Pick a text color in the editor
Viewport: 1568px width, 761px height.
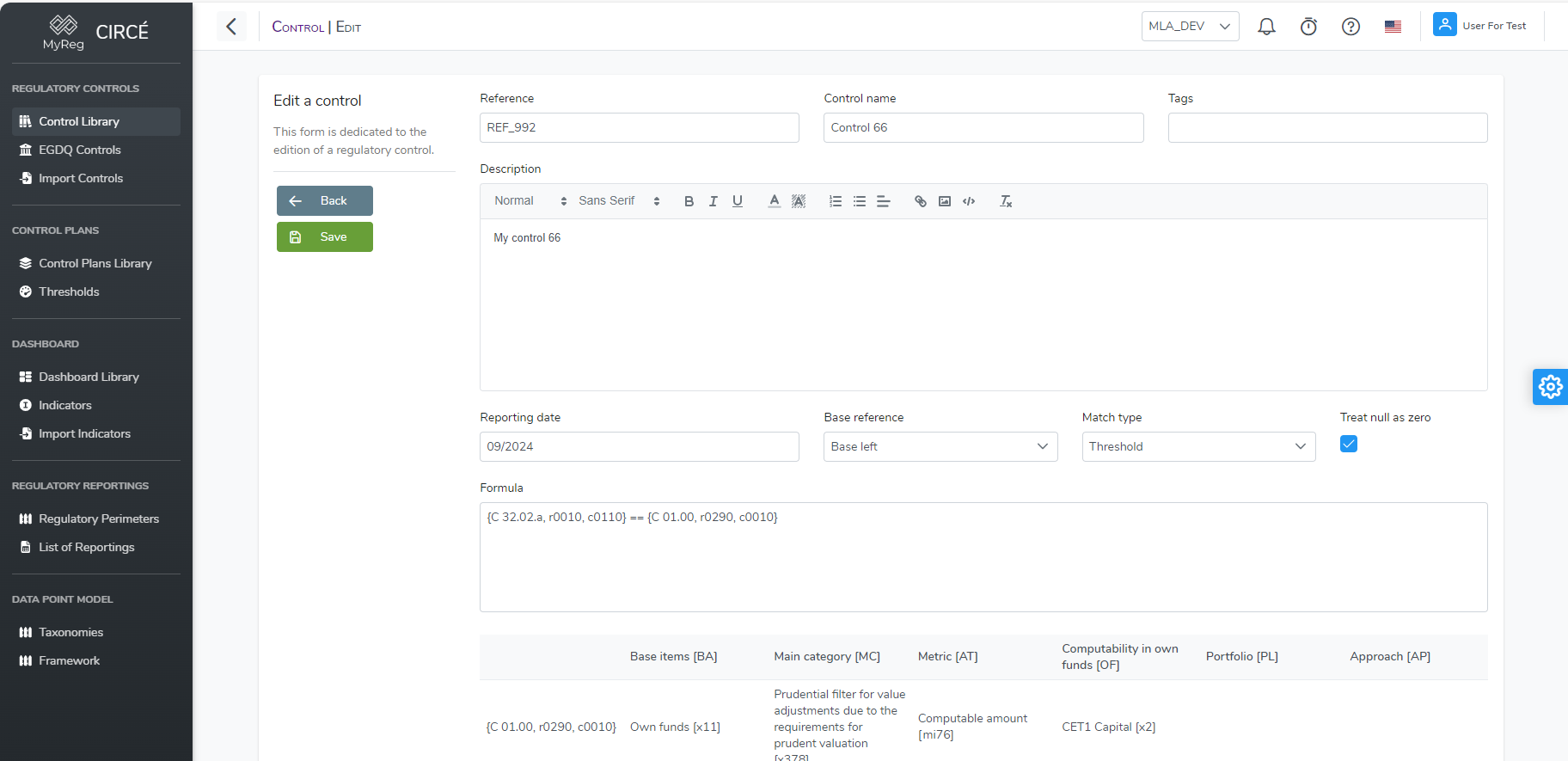pos(774,201)
